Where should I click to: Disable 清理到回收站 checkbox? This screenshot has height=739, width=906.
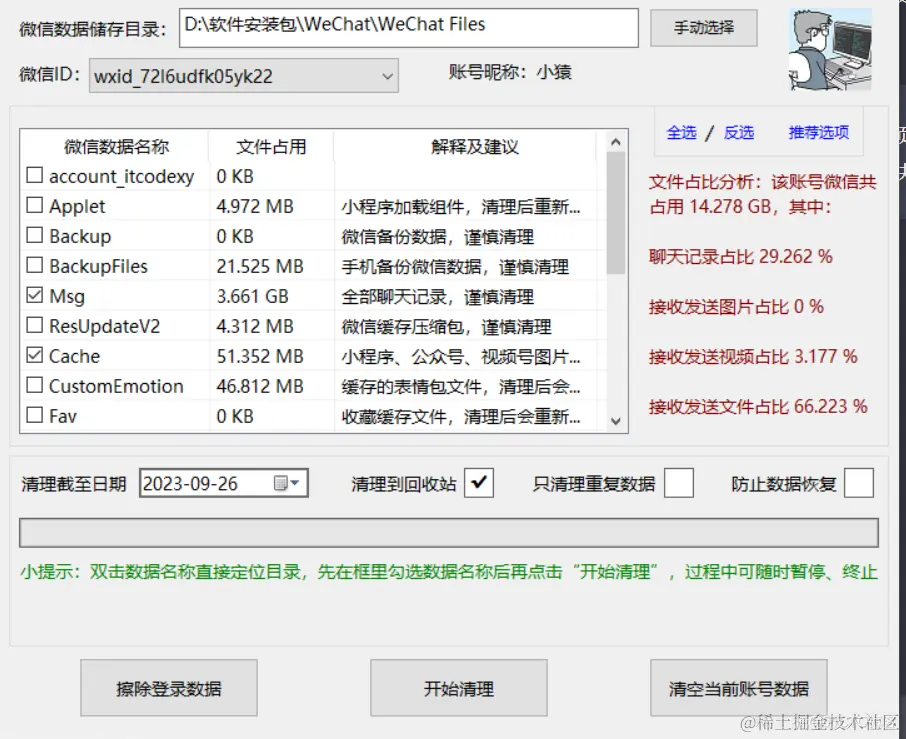pyautogui.click(x=479, y=483)
